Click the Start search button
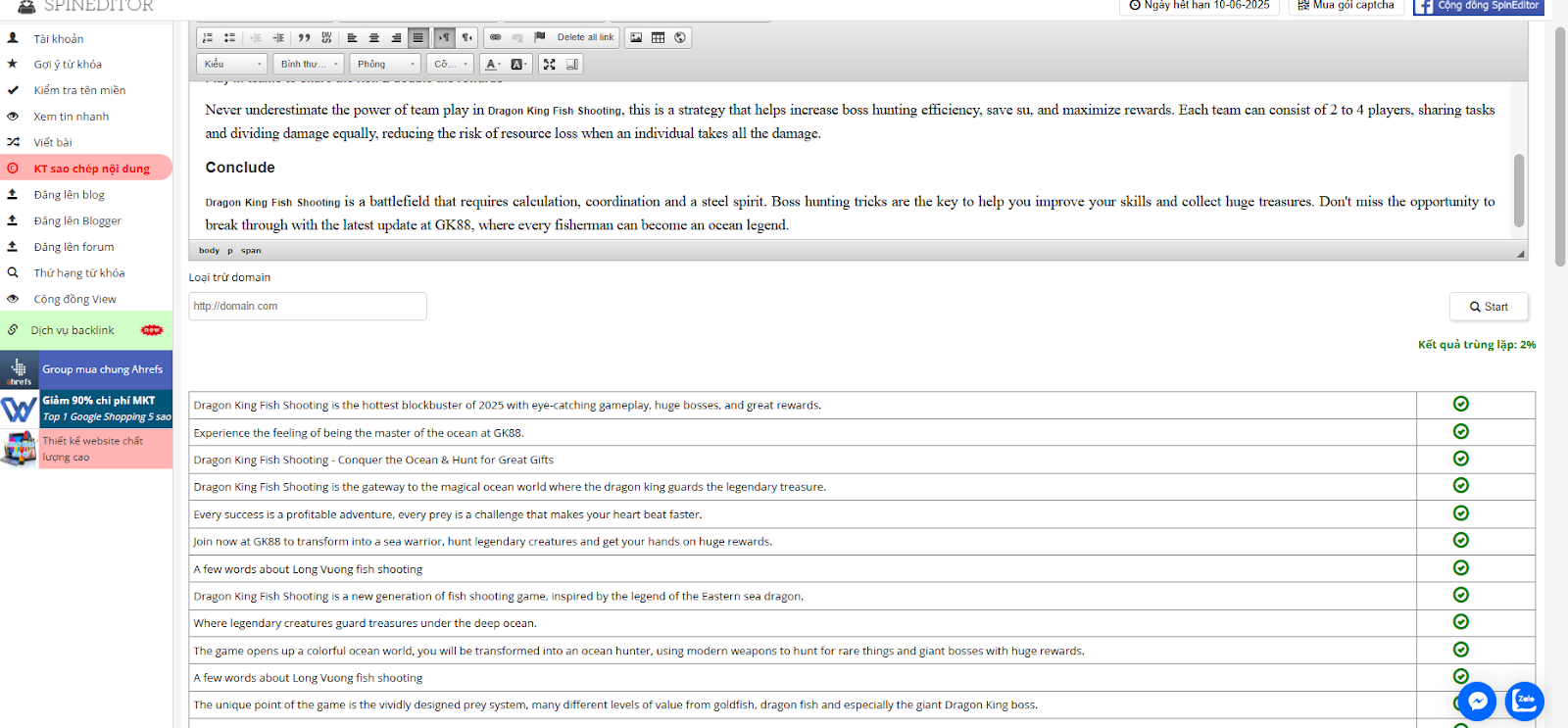Viewport: 1568px width, 728px height. [x=1489, y=307]
